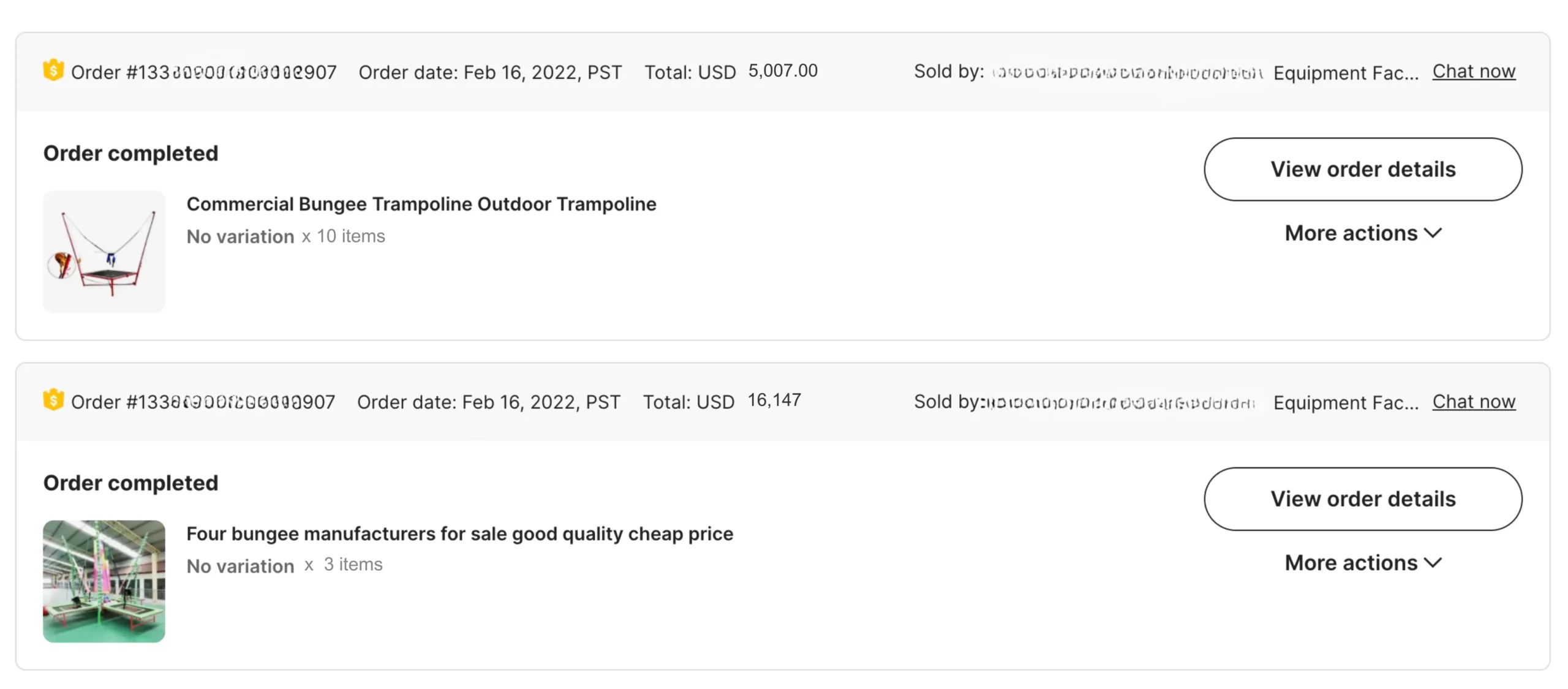Click the 3 items quantity text

click(353, 565)
